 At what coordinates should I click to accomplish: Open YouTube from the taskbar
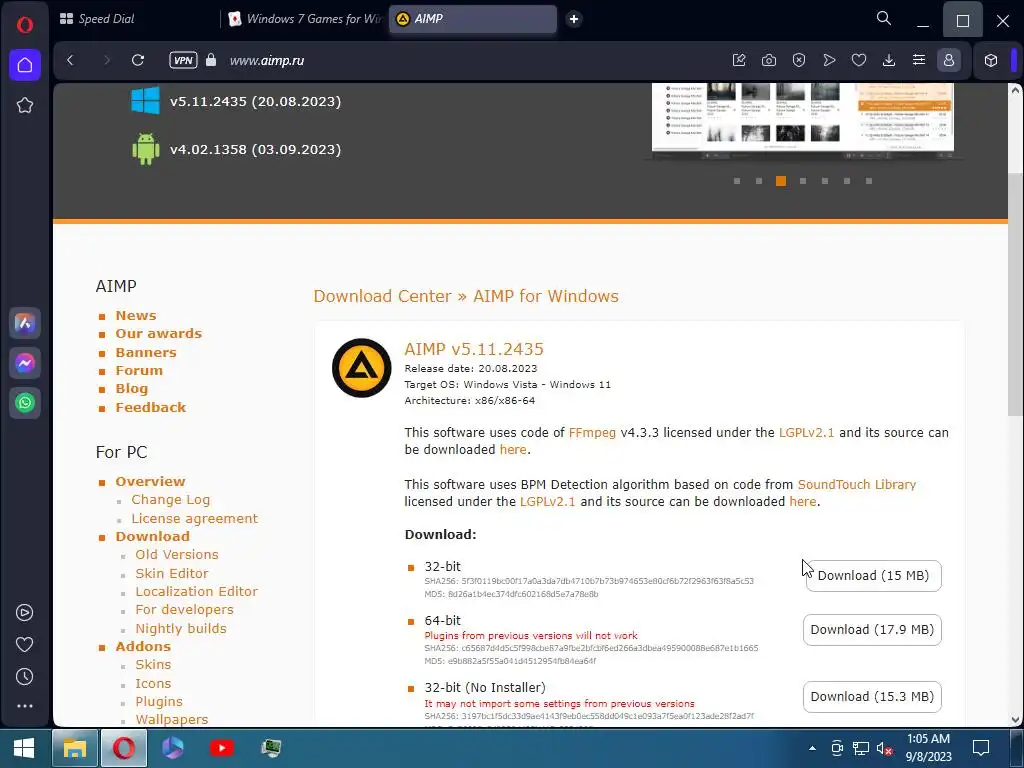tap(222, 748)
